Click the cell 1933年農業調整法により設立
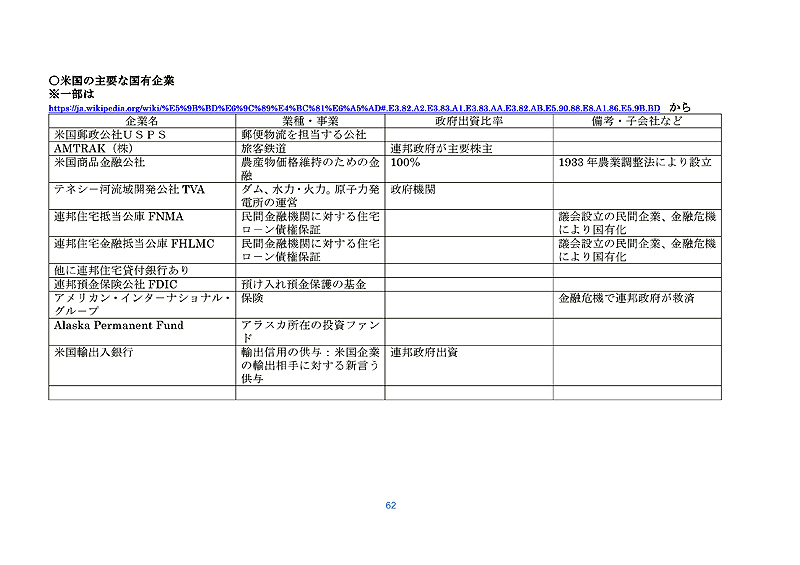This screenshot has width=800, height=565. tap(637, 169)
